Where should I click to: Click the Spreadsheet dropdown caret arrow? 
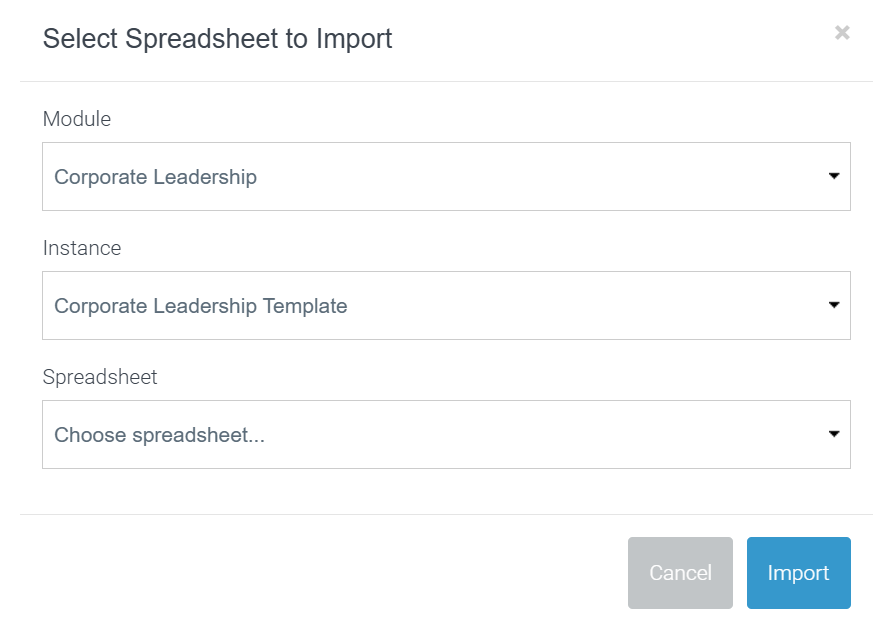click(834, 434)
